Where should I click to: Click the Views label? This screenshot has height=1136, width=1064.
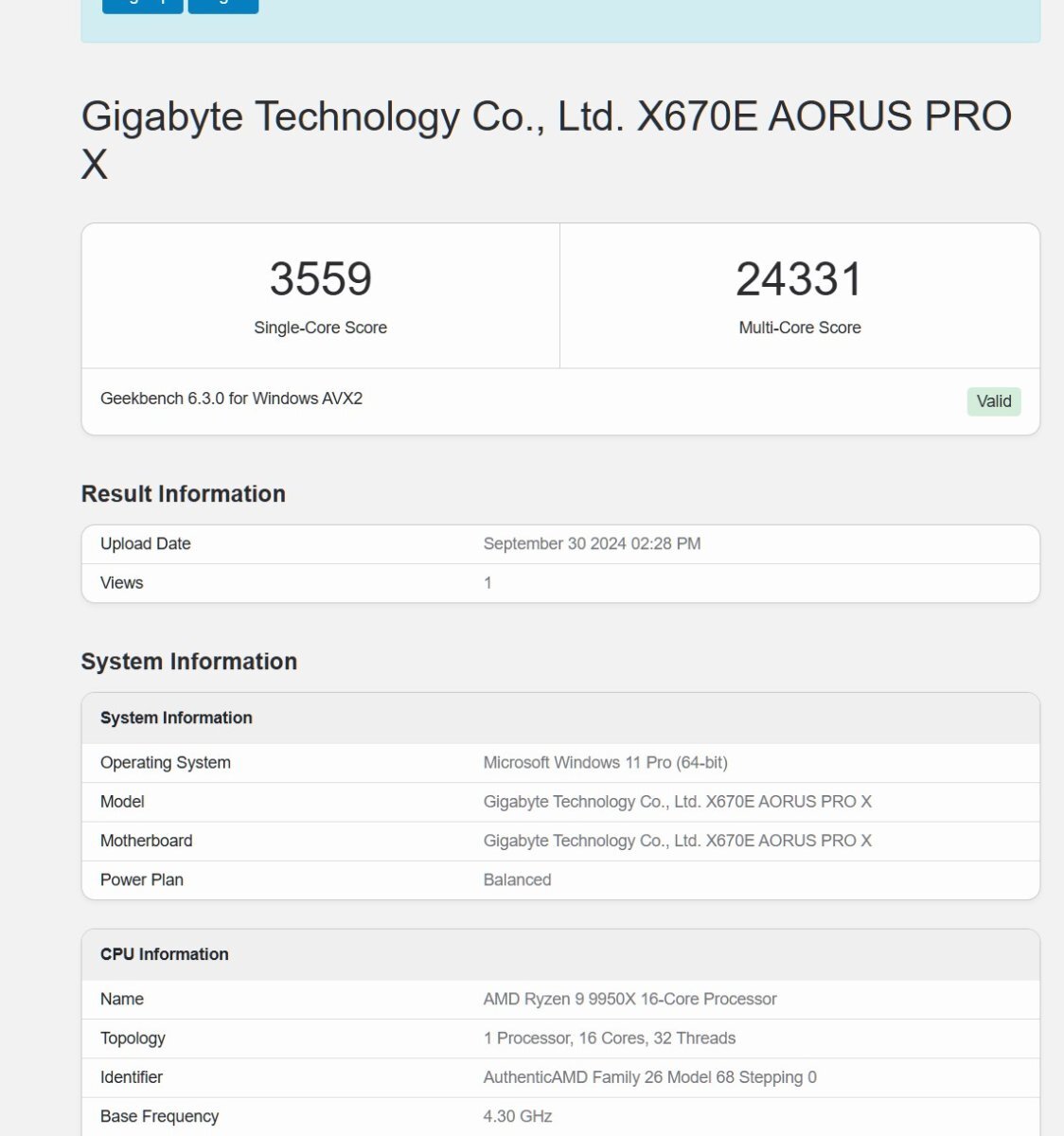[x=122, y=583]
